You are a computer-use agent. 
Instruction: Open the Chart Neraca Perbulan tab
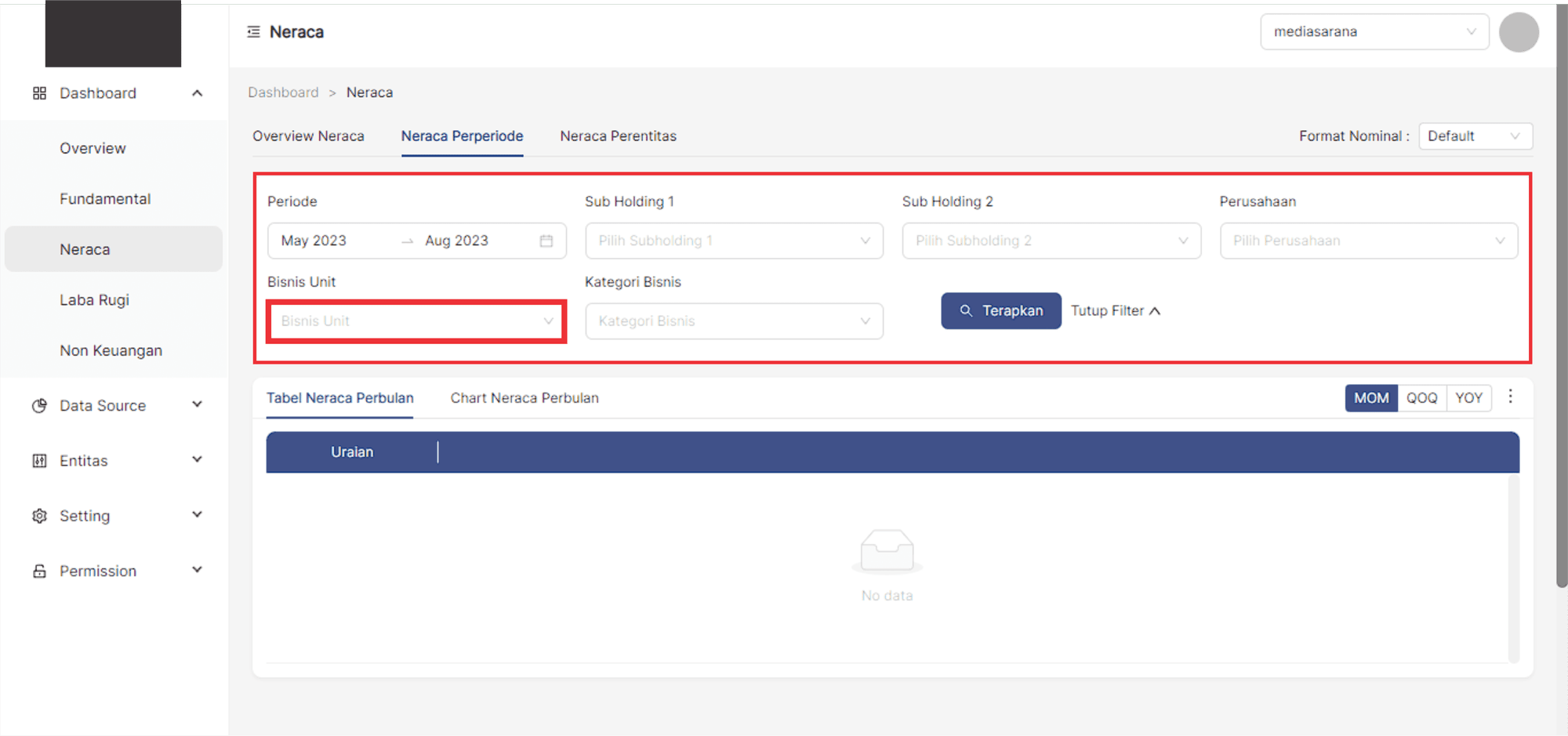point(524,398)
